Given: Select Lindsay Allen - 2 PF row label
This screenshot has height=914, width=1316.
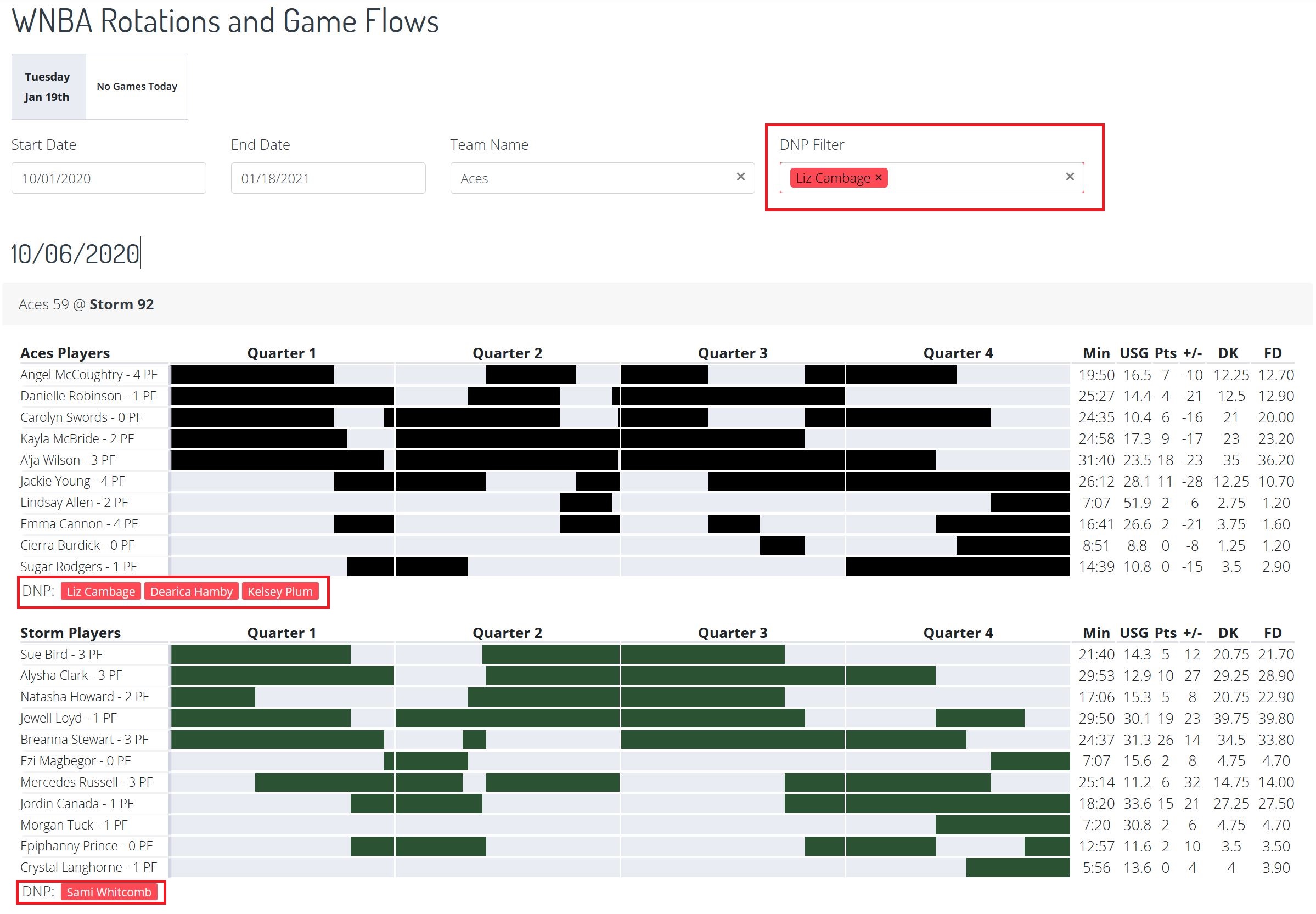Looking at the screenshot, I should pyautogui.click(x=74, y=503).
